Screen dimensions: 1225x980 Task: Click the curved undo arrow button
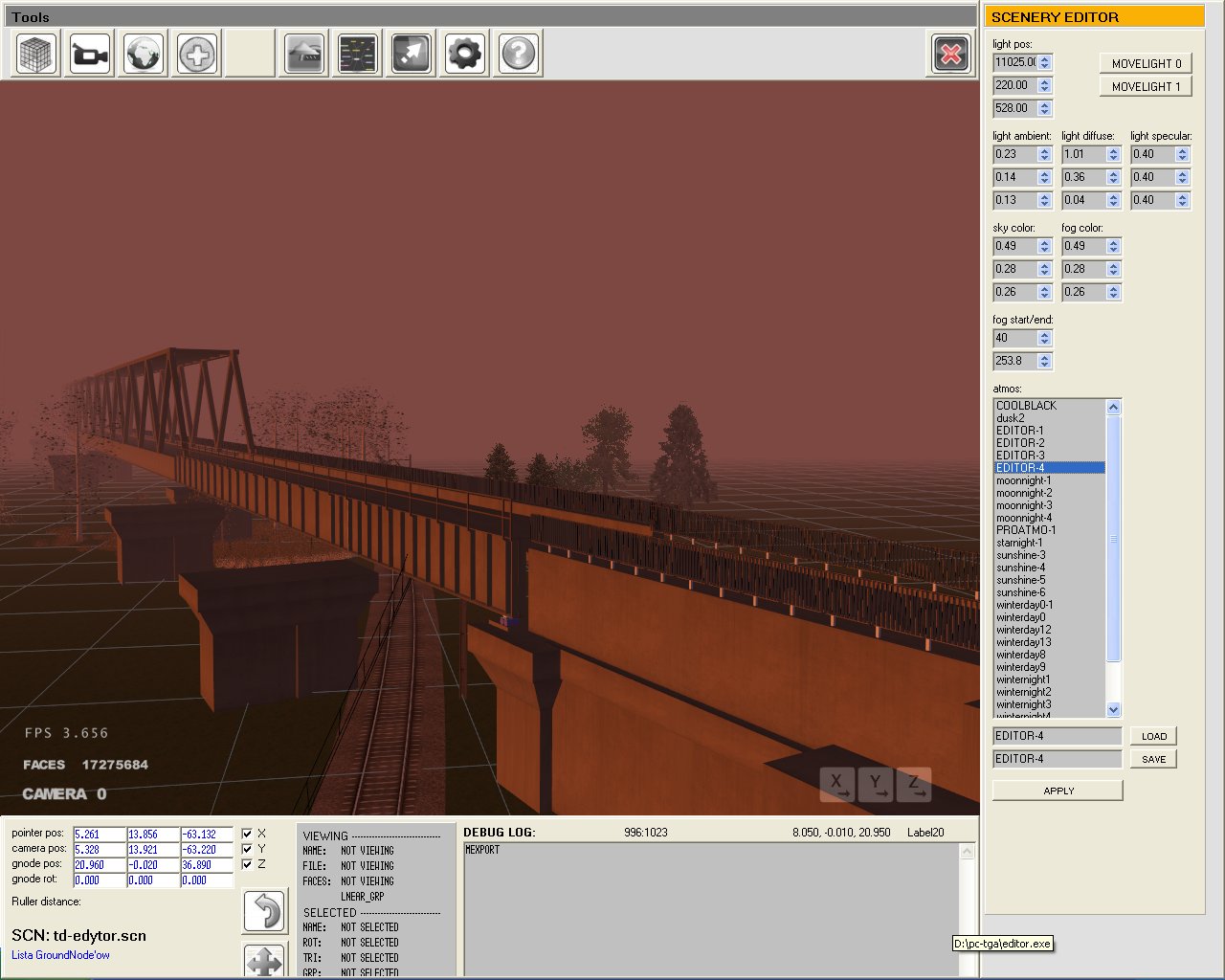pyautogui.click(x=265, y=910)
